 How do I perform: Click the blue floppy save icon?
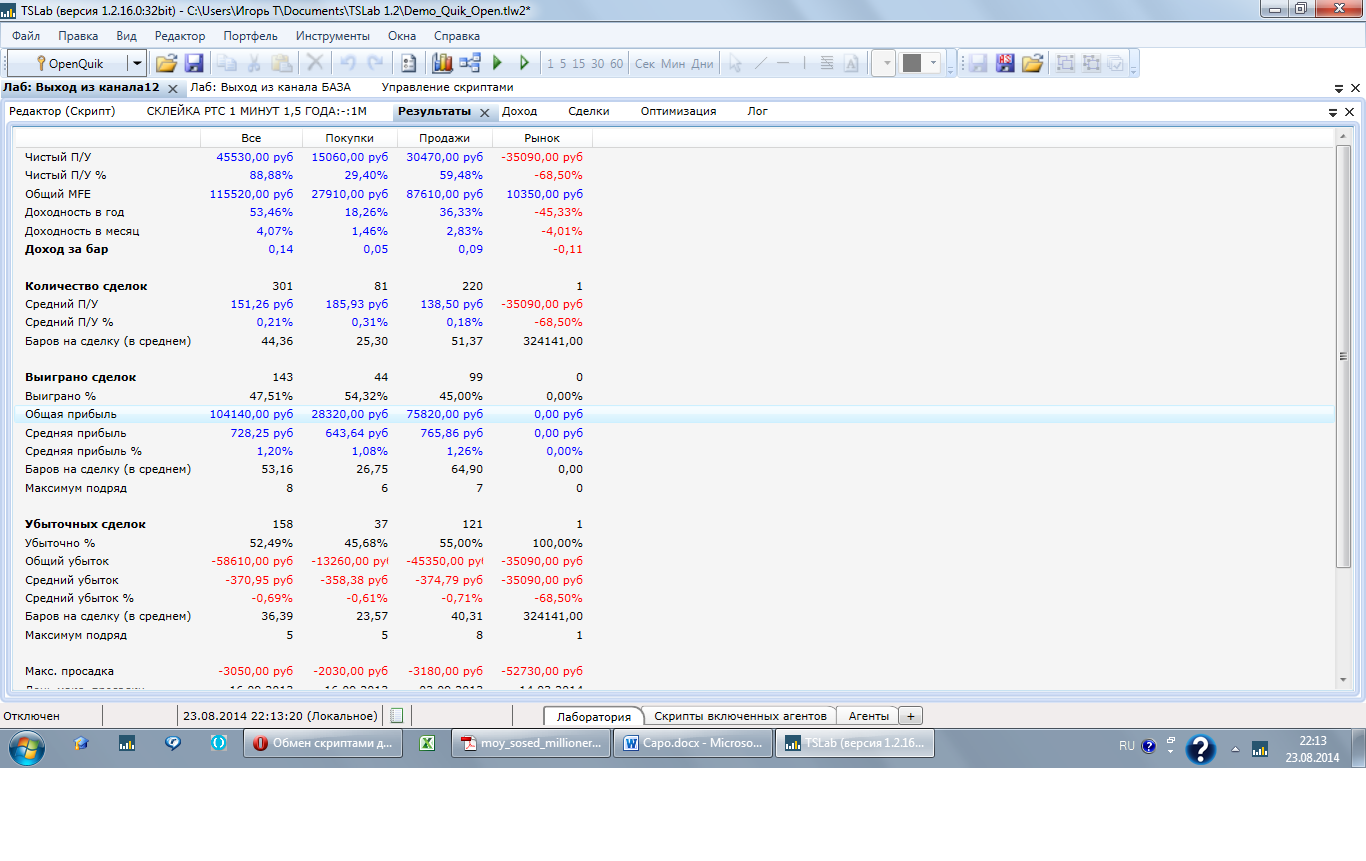point(194,63)
